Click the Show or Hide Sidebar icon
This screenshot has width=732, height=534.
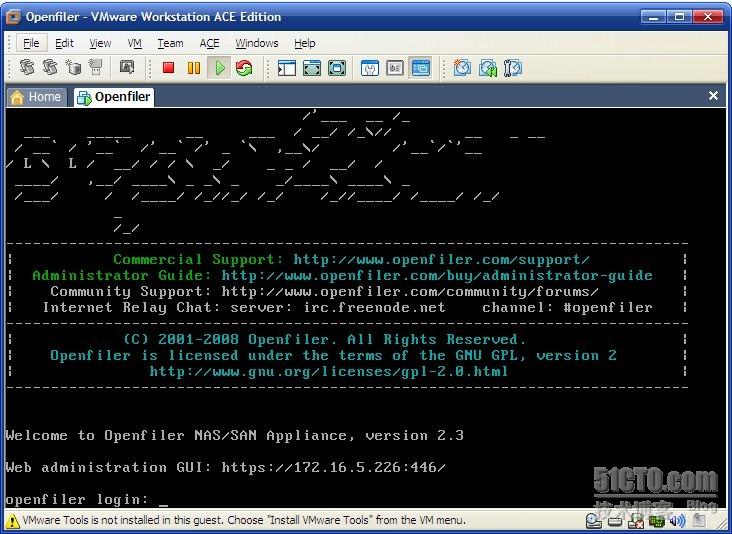coord(287,68)
